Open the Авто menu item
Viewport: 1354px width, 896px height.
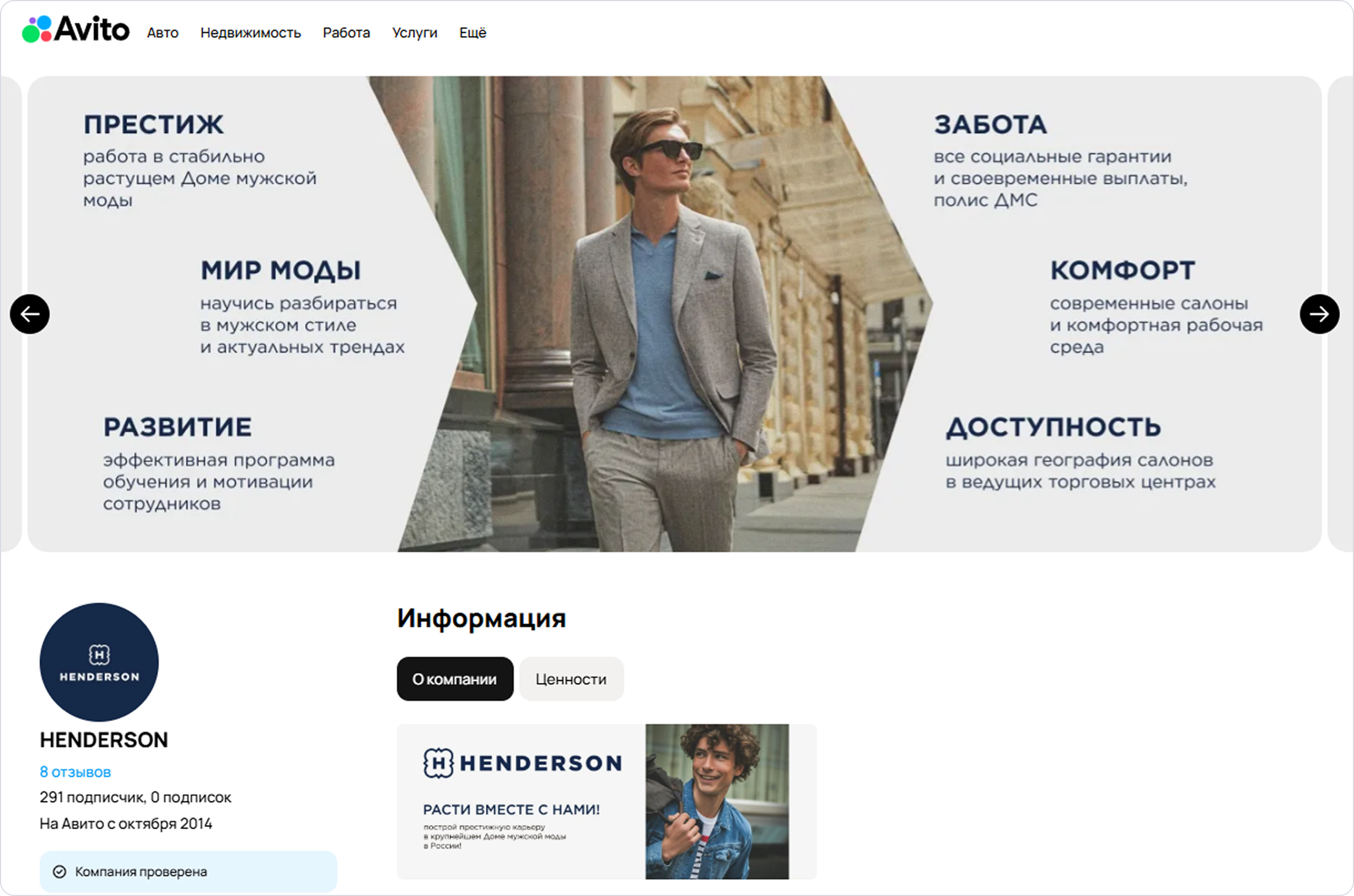(x=163, y=33)
